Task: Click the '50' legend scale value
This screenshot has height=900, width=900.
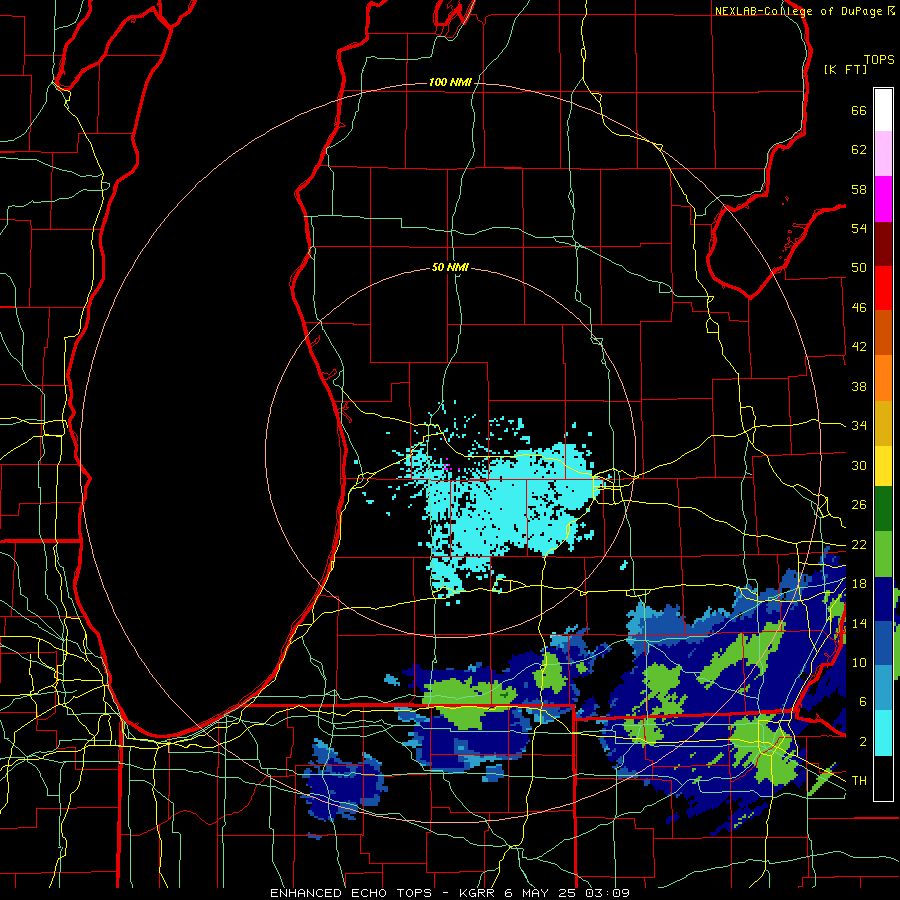Action: (859, 268)
